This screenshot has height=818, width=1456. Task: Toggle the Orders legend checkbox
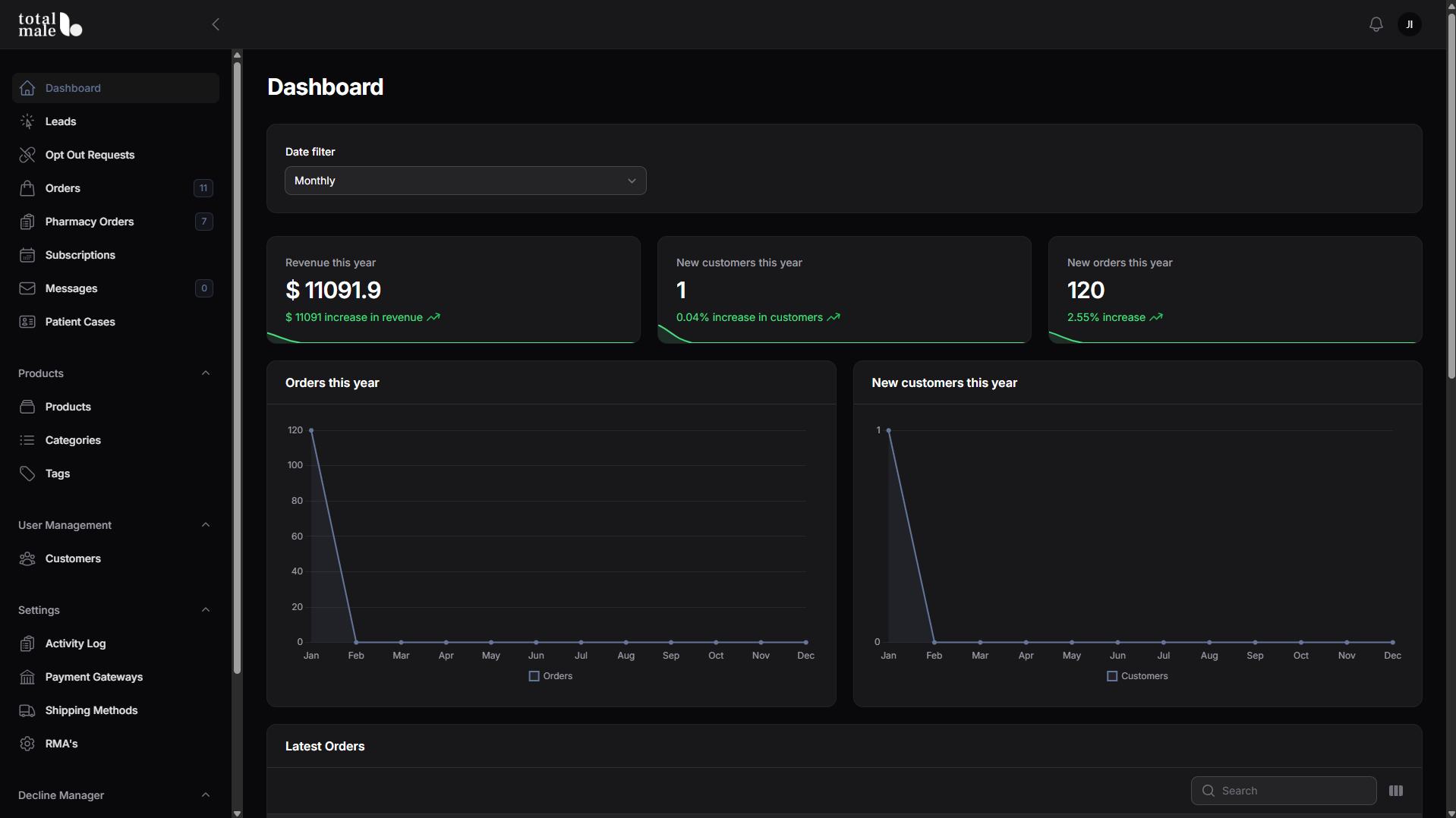(x=534, y=676)
